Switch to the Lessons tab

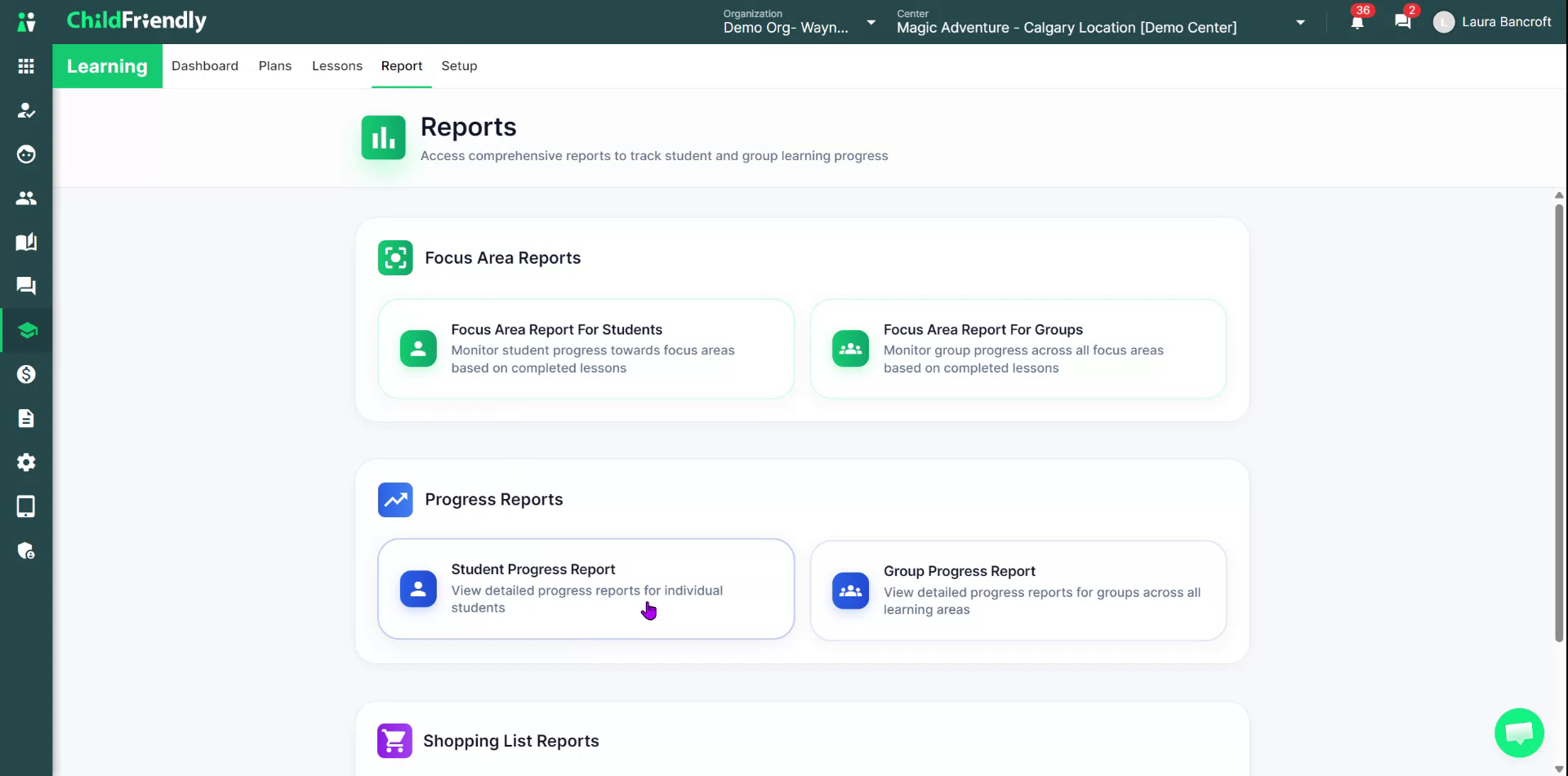coord(337,66)
